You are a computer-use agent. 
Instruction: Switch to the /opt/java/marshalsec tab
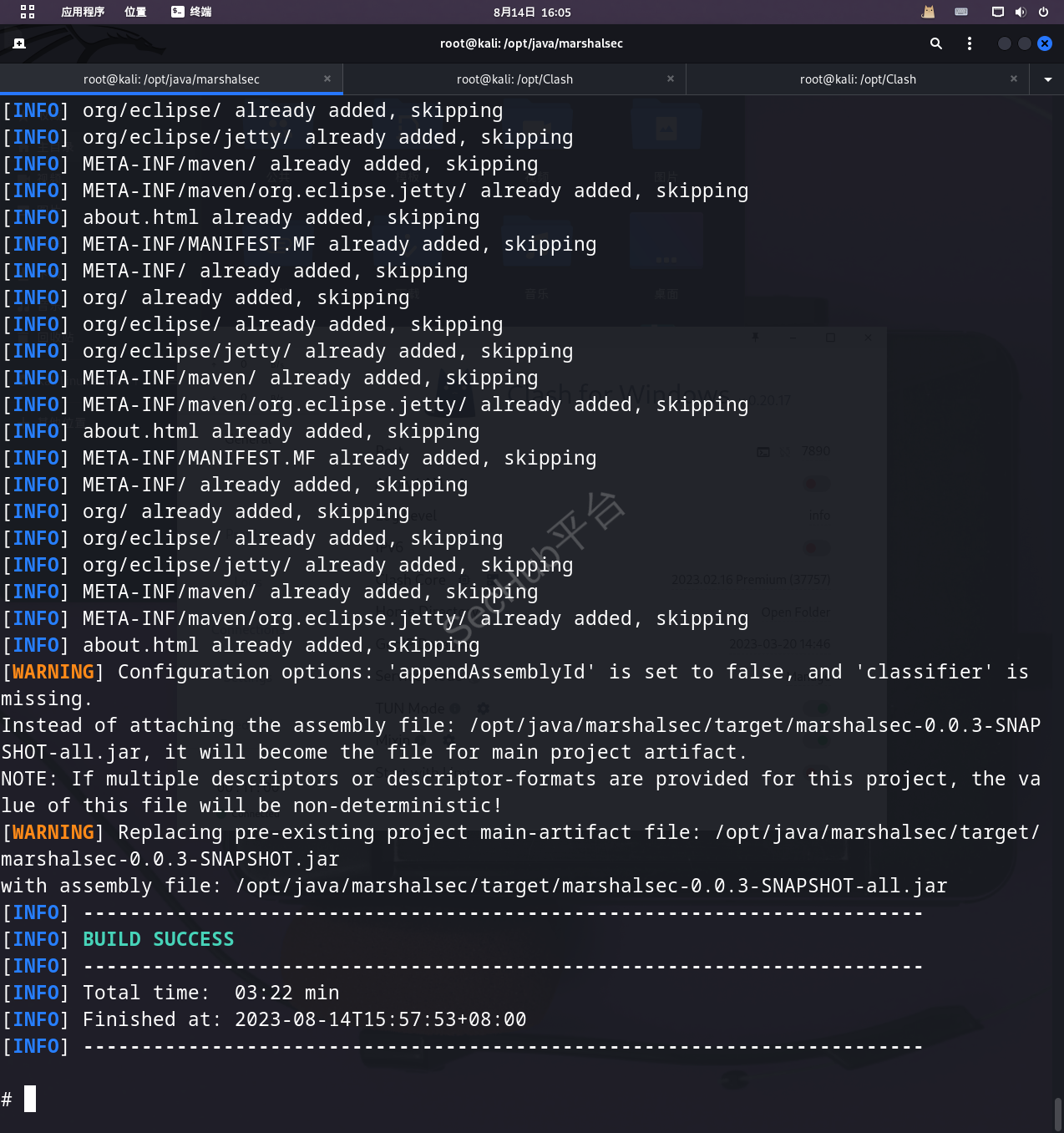(171, 79)
